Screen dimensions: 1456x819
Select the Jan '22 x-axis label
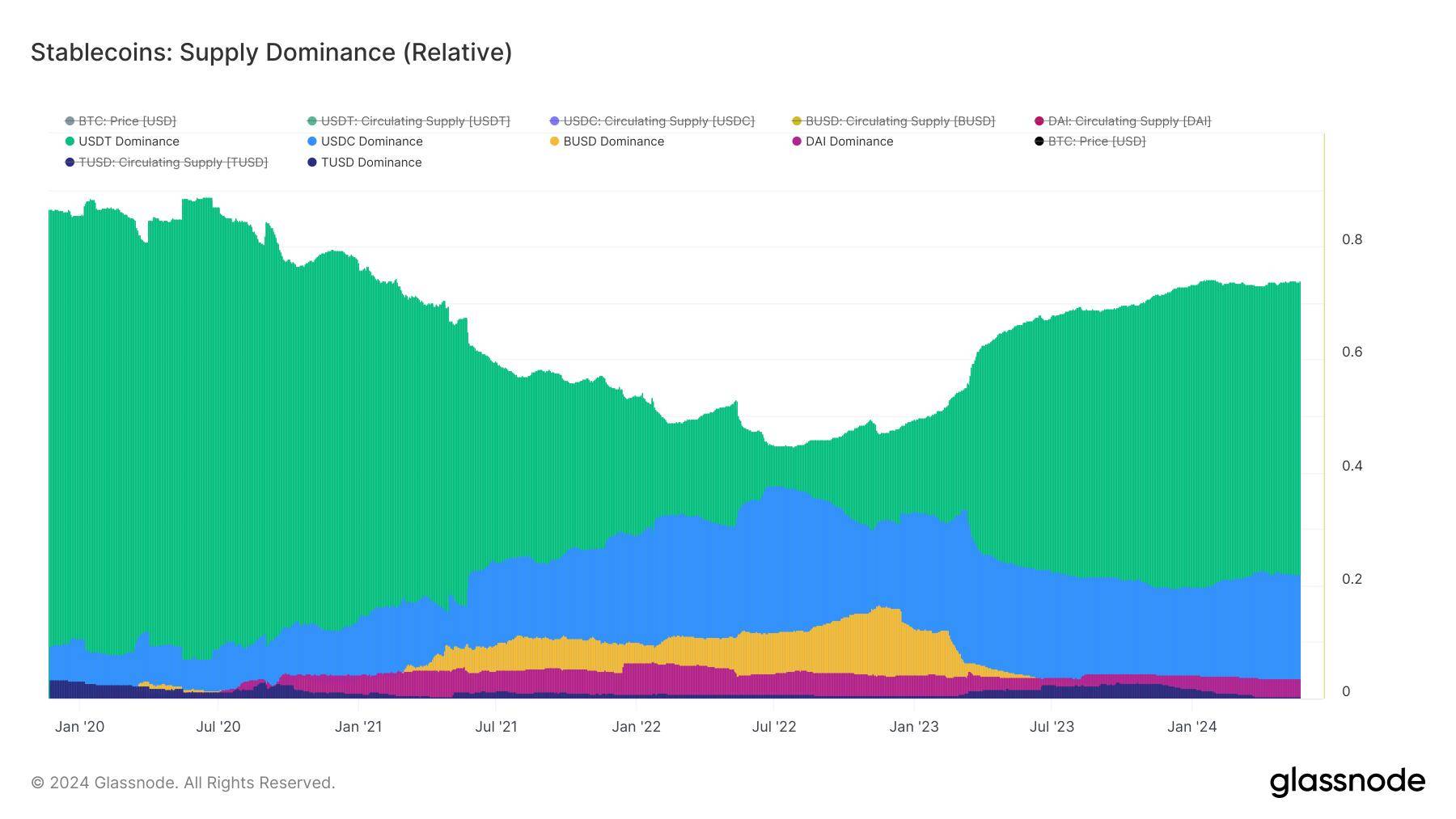(637, 727)
